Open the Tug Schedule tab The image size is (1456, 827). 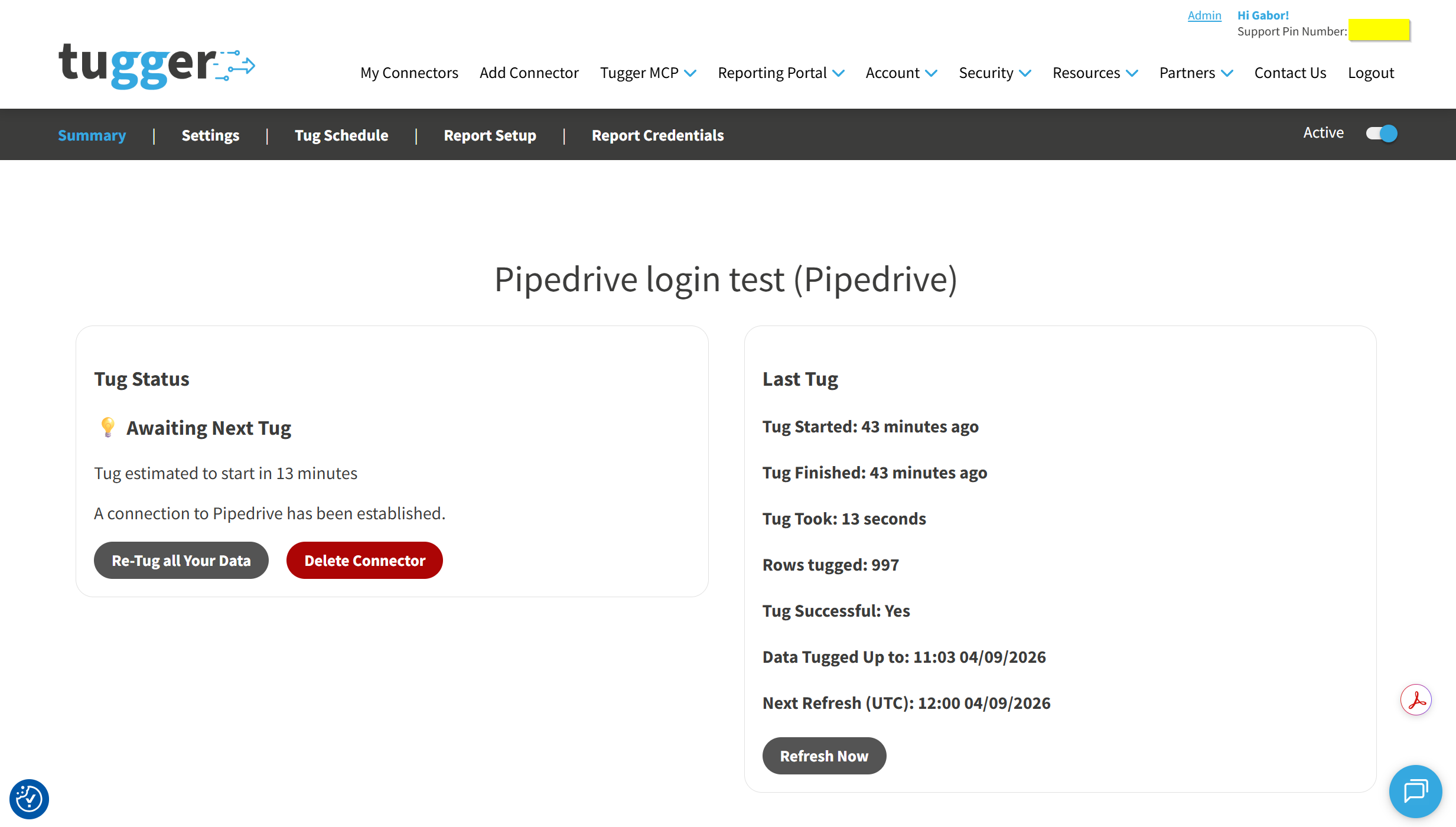point(341,135)
